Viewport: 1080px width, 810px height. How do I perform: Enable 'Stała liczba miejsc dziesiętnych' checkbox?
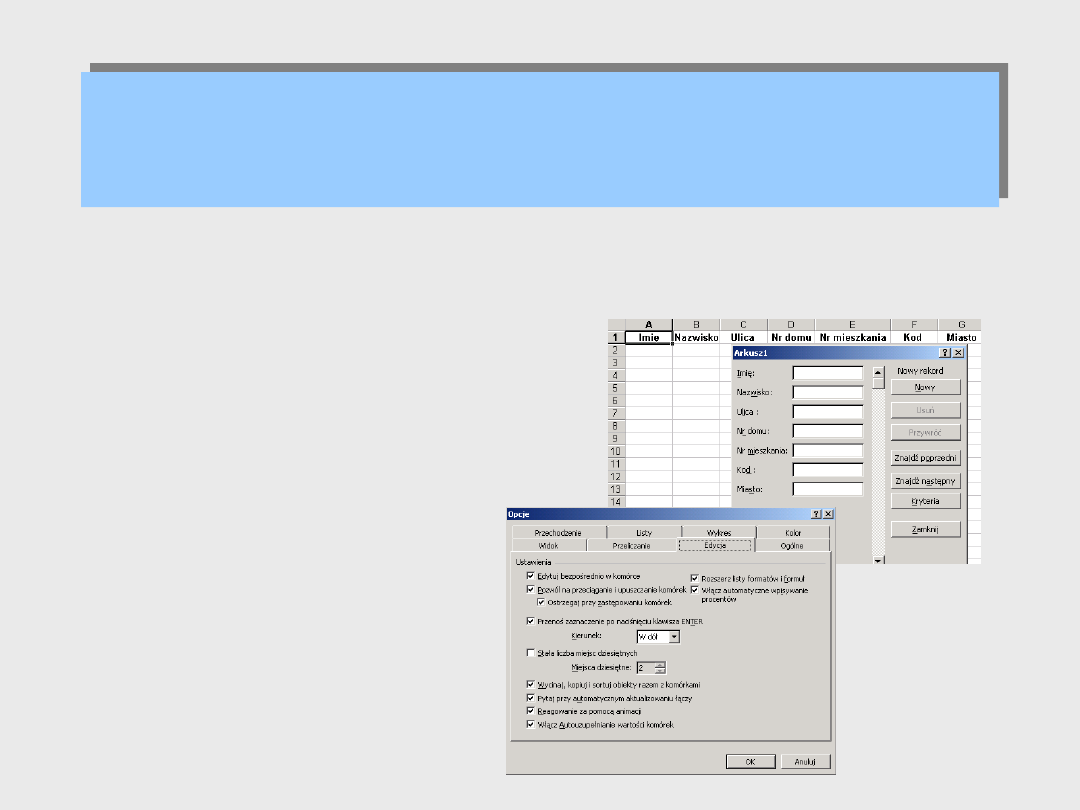click(x=530, y=653)
